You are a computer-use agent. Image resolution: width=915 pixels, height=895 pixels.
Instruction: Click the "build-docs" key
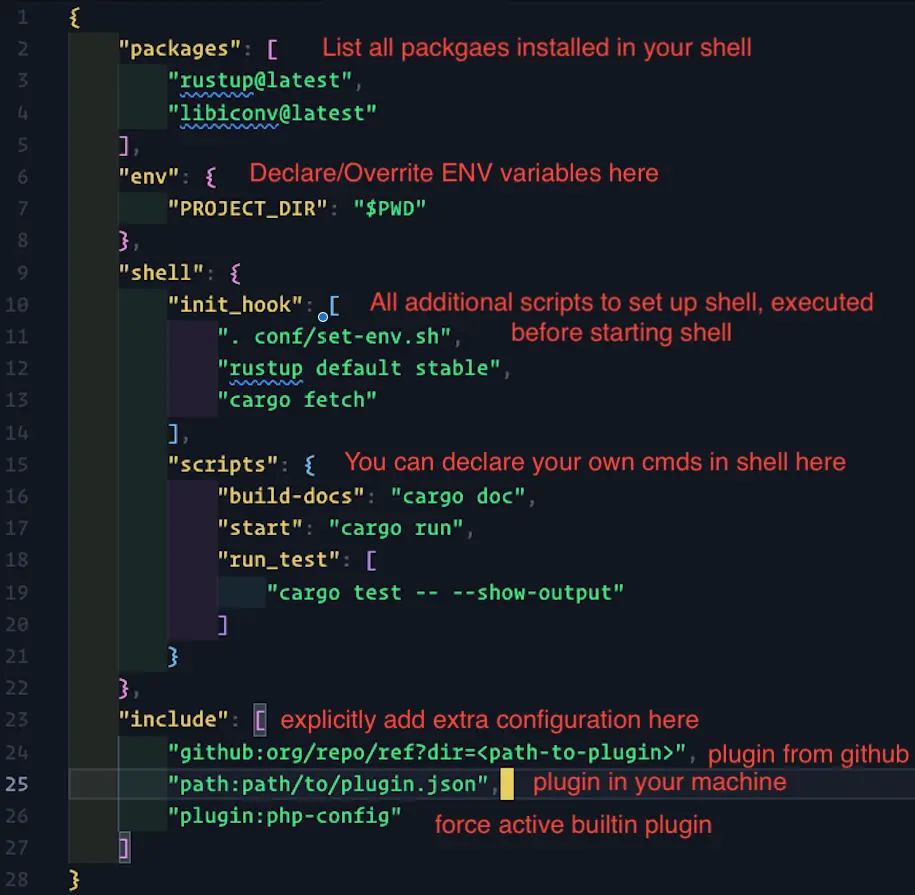click(291, 497)
